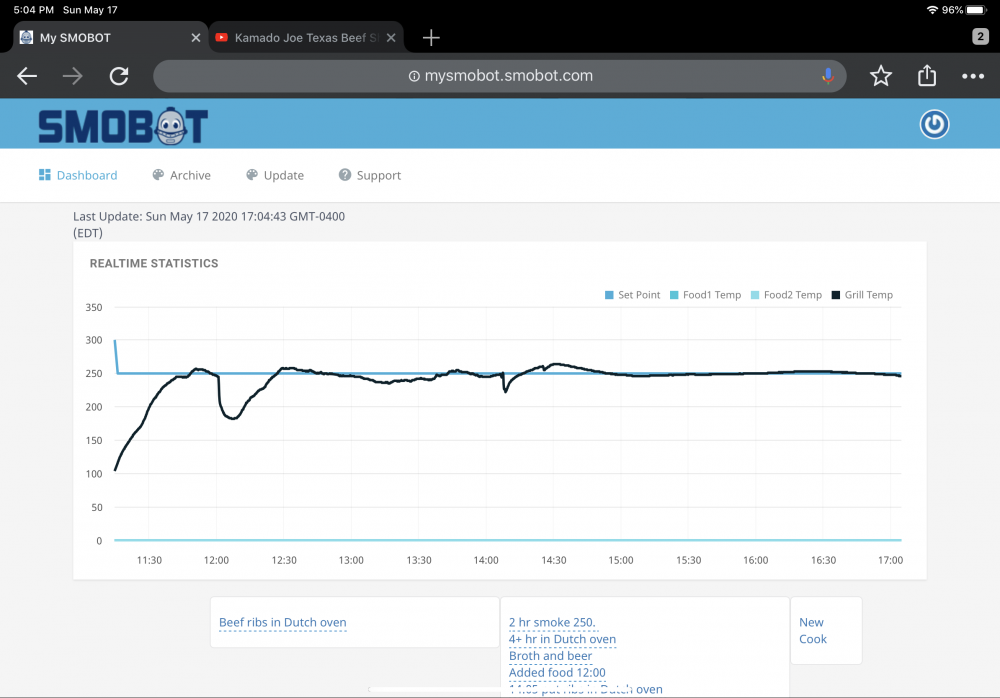The width and height of the screenshot is (1000, 698).
Task: Click the Archive palette icon
Action: click(x=158, y=175)
